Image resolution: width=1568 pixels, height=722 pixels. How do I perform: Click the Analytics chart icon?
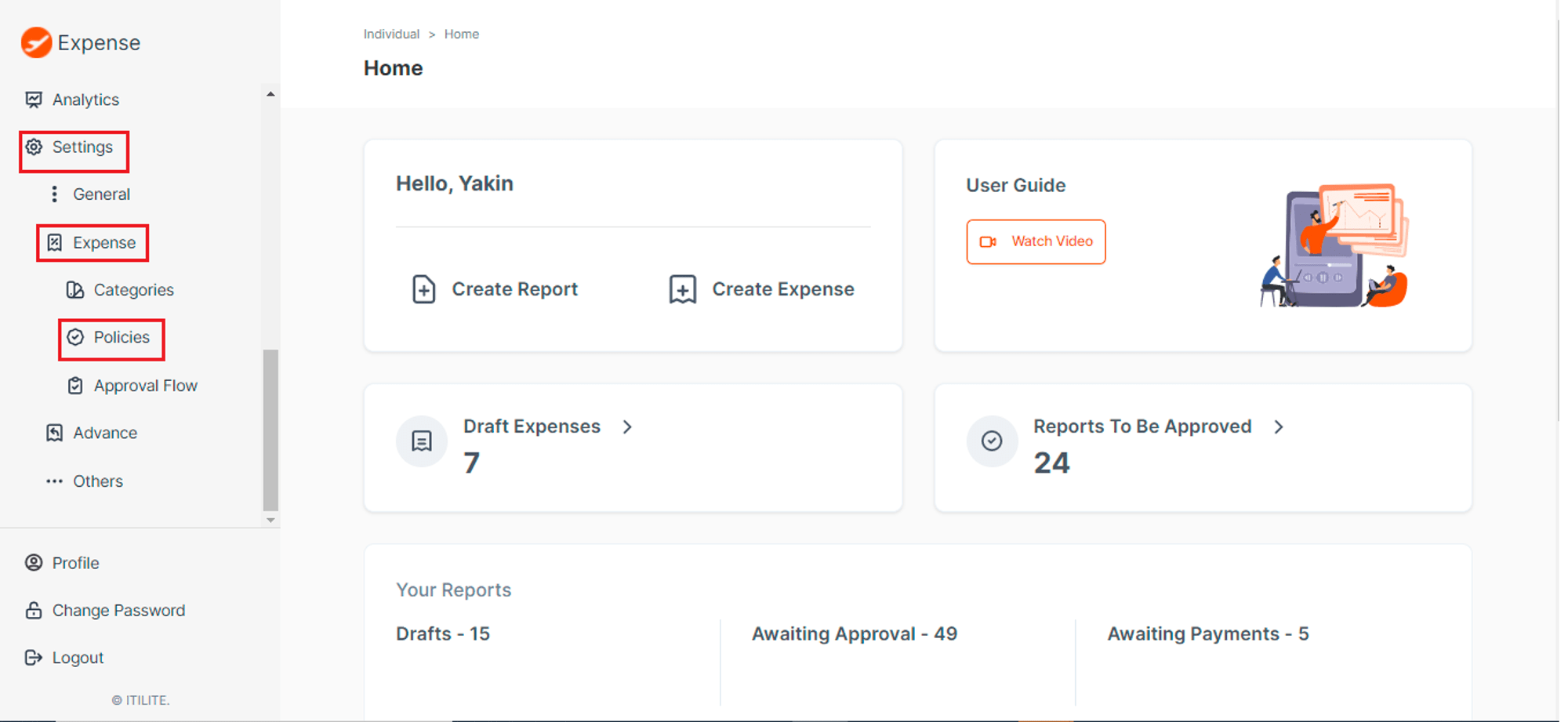pos(34,100)
